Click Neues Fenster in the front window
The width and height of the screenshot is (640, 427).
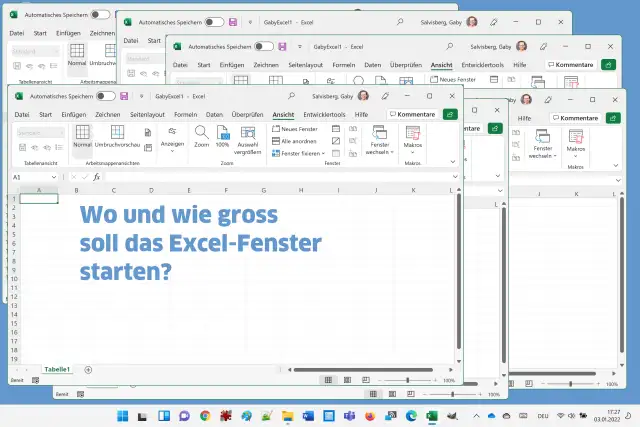point(299,129)
